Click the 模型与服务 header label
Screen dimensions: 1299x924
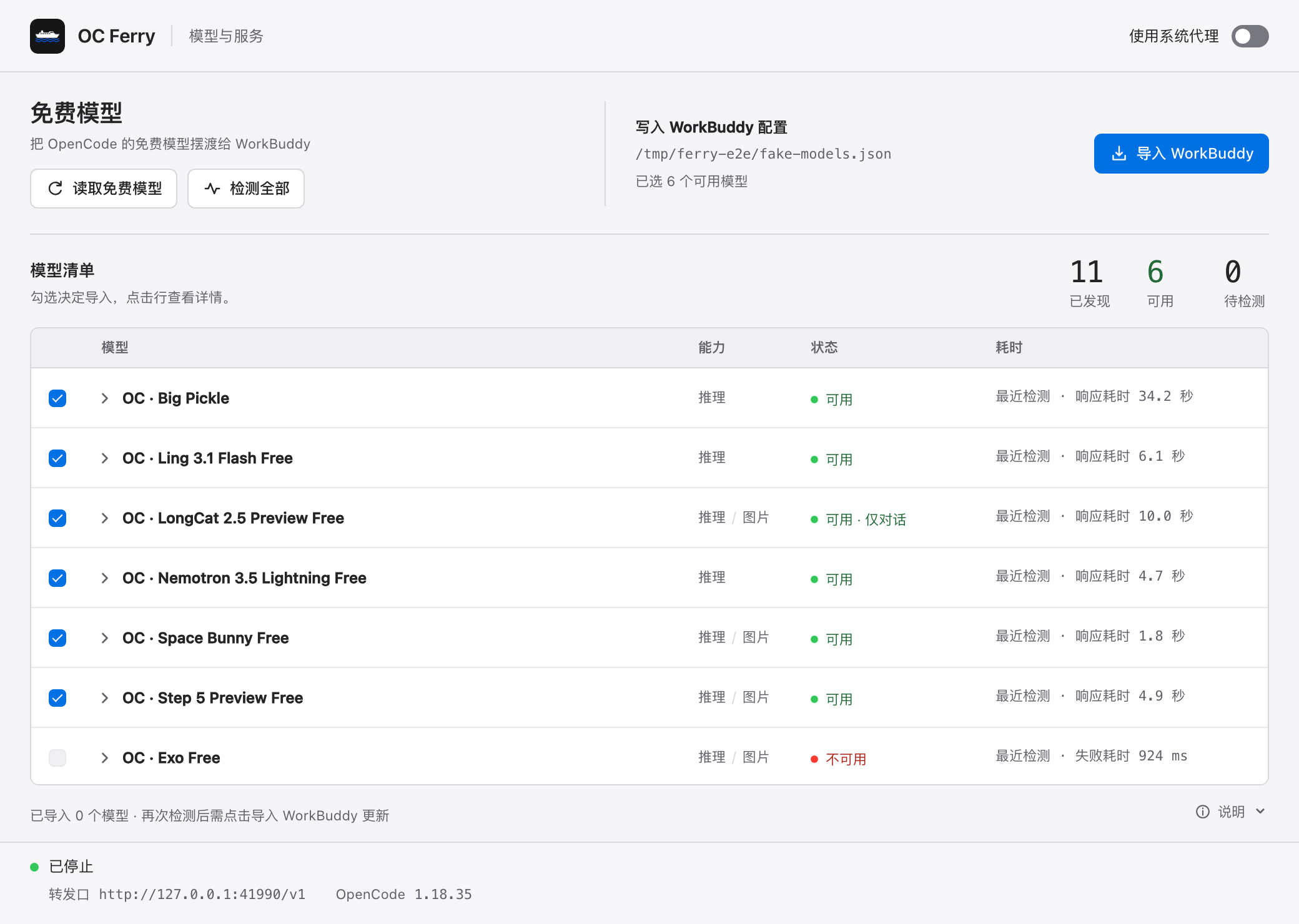[226, 36]
